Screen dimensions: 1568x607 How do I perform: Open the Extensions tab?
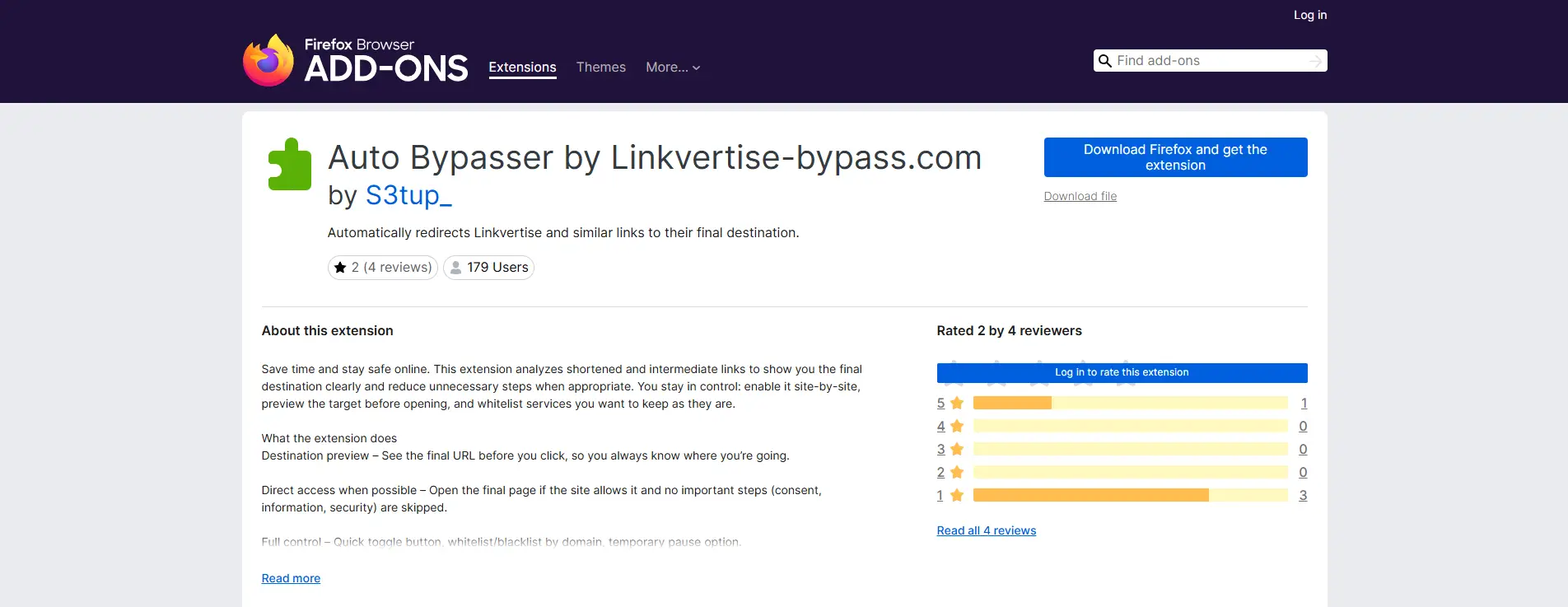coord(522,68)
